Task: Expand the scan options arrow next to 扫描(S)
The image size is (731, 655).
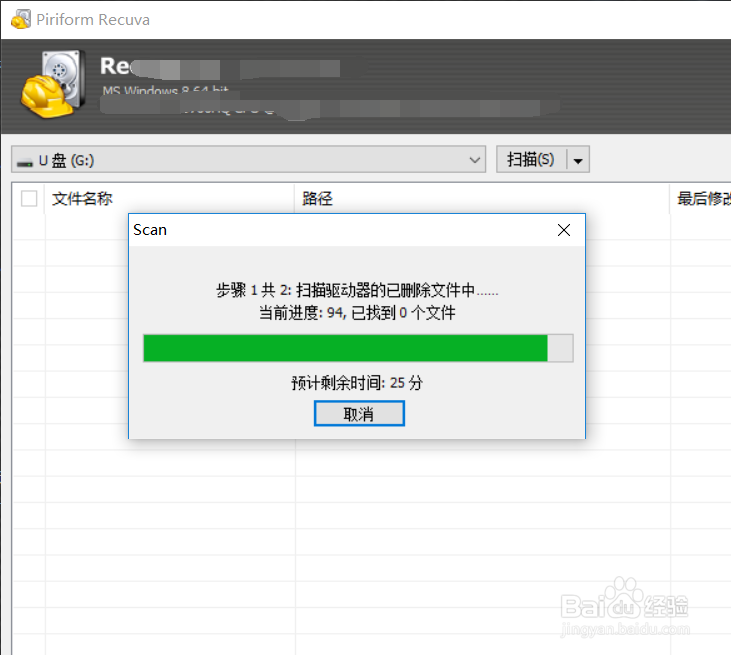Action: tap(578, 161)
